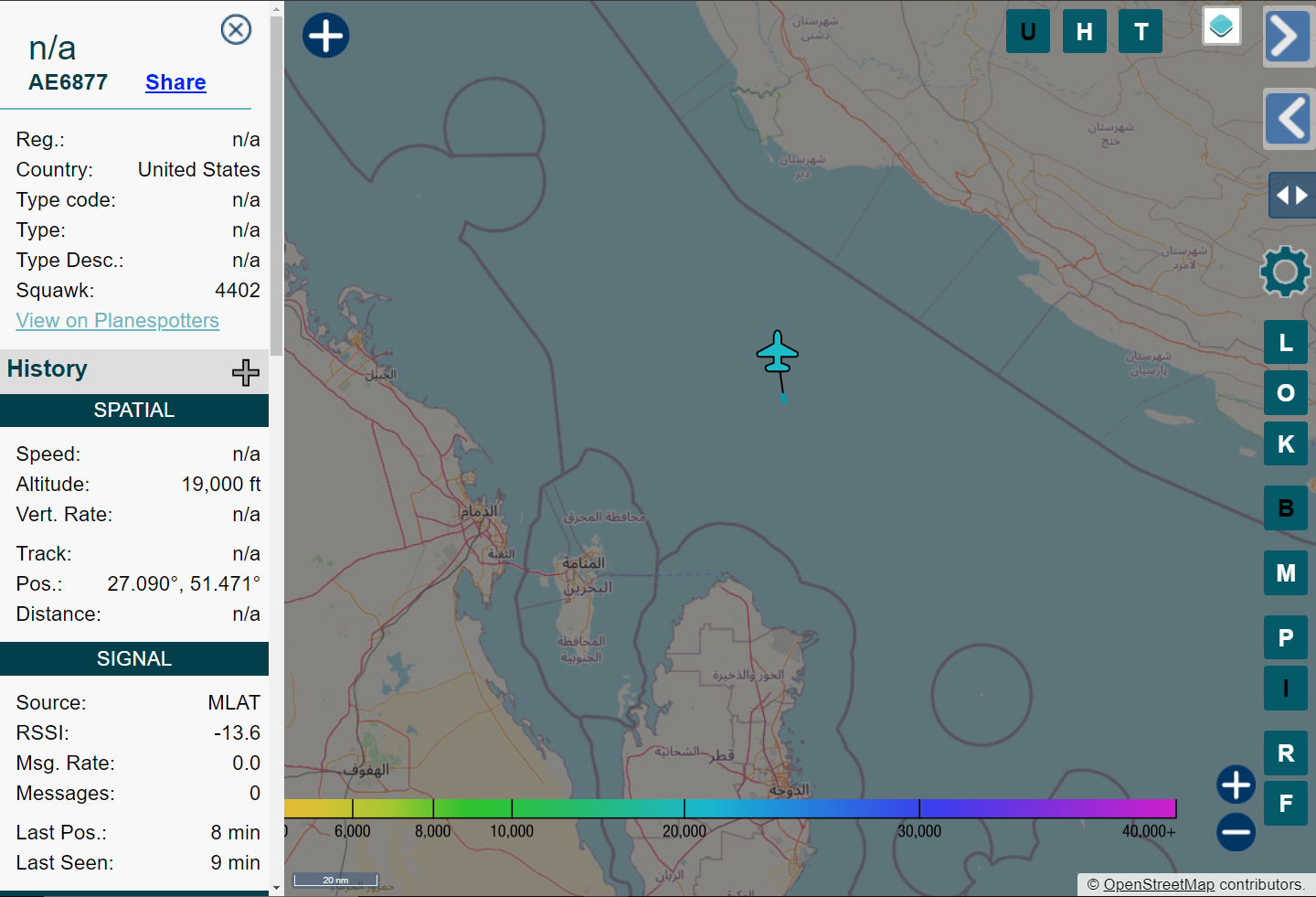Click the scrollbar up arrow
Viewport: 1316px width, 897px height.
coord(276,9)
